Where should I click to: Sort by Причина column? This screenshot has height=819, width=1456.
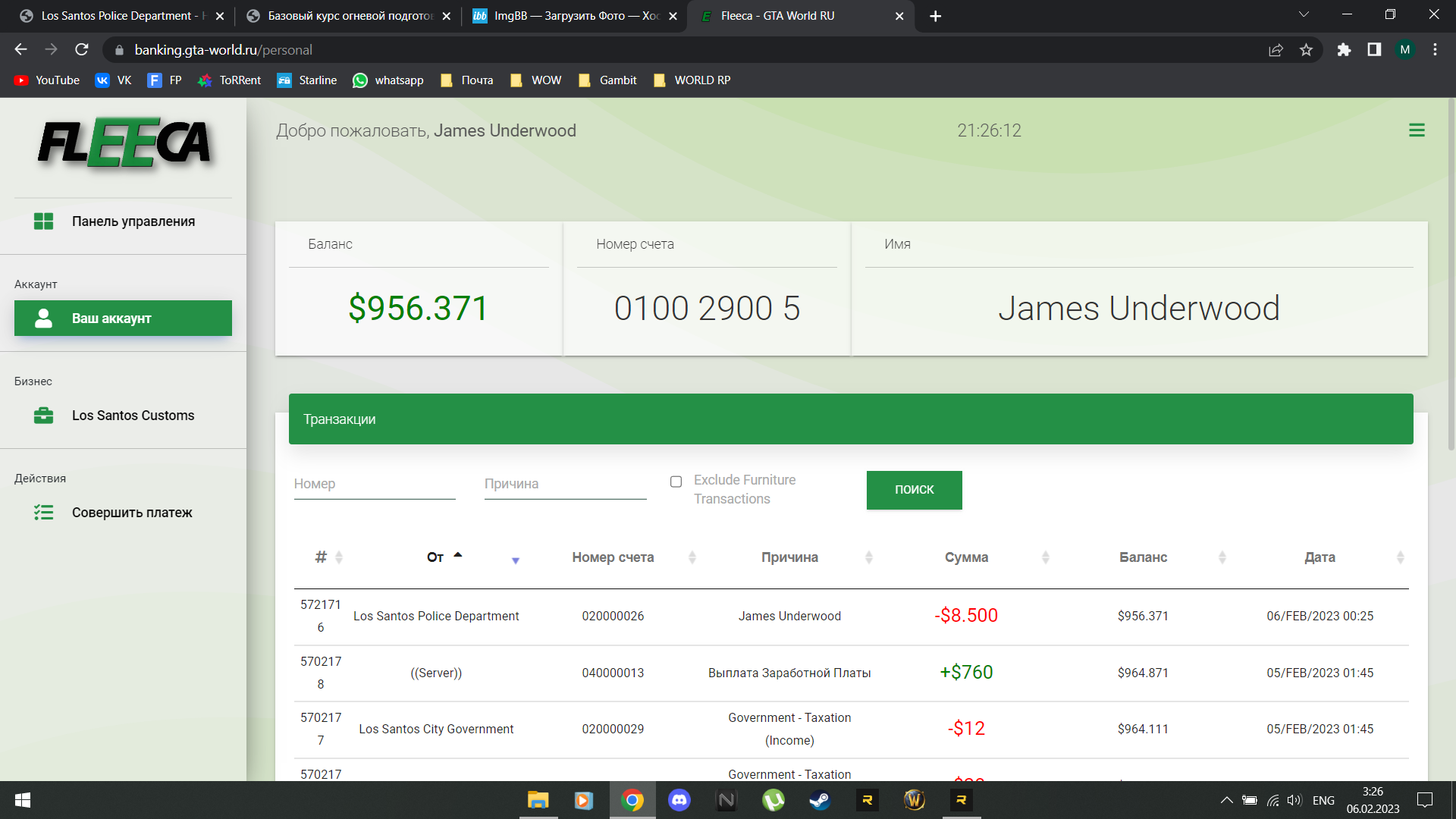point(869,557)
